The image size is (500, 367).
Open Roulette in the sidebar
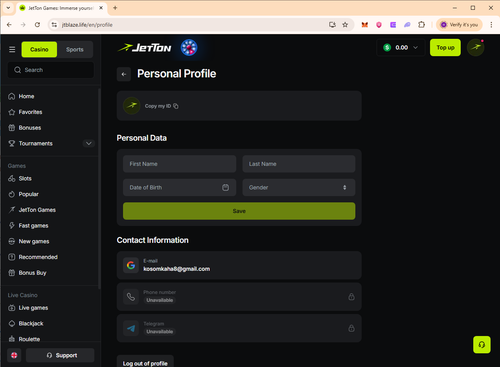29,339
